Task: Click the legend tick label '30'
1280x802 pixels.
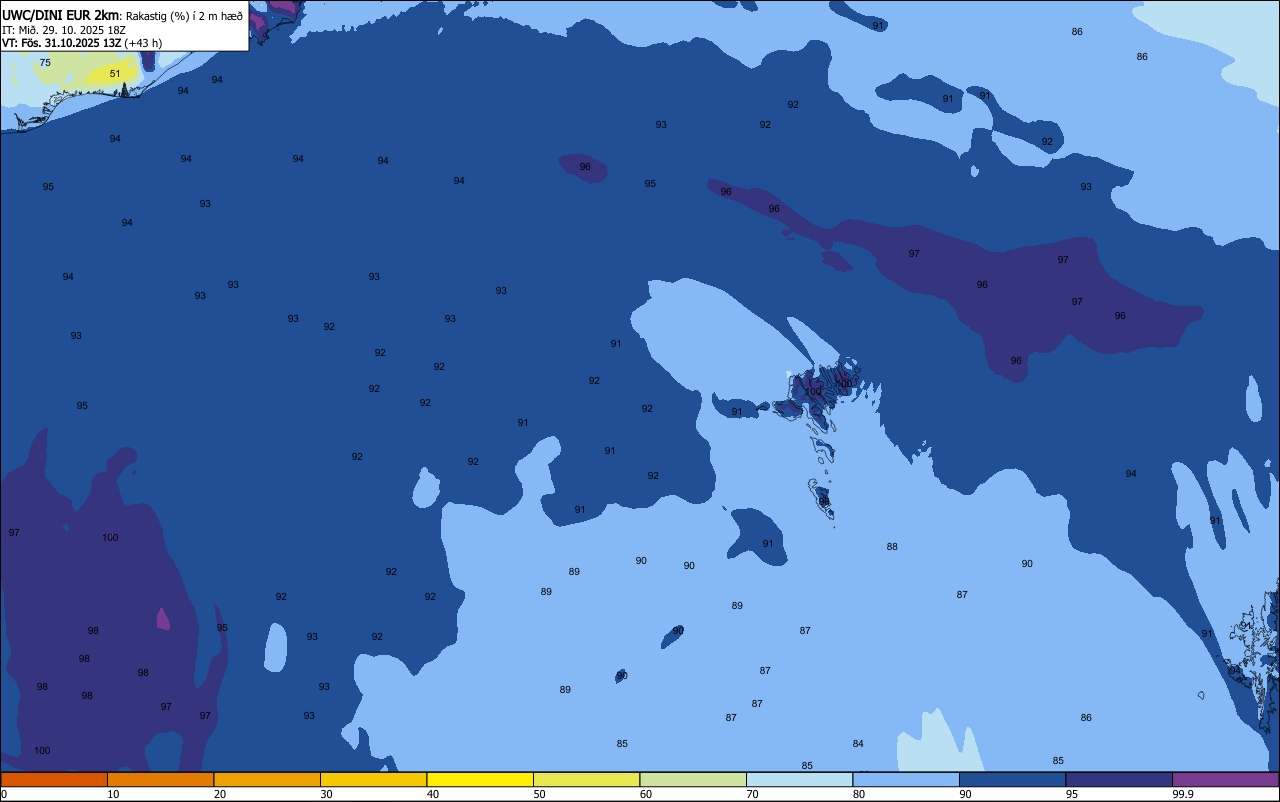Action: [326, 794]
